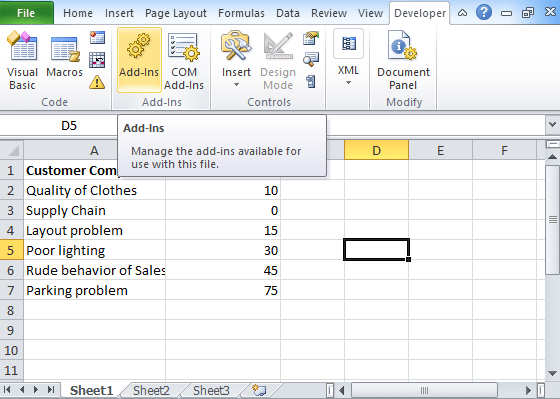
Task: Click the vertical split box above scrollbar
Action: [x=552, y=144]
